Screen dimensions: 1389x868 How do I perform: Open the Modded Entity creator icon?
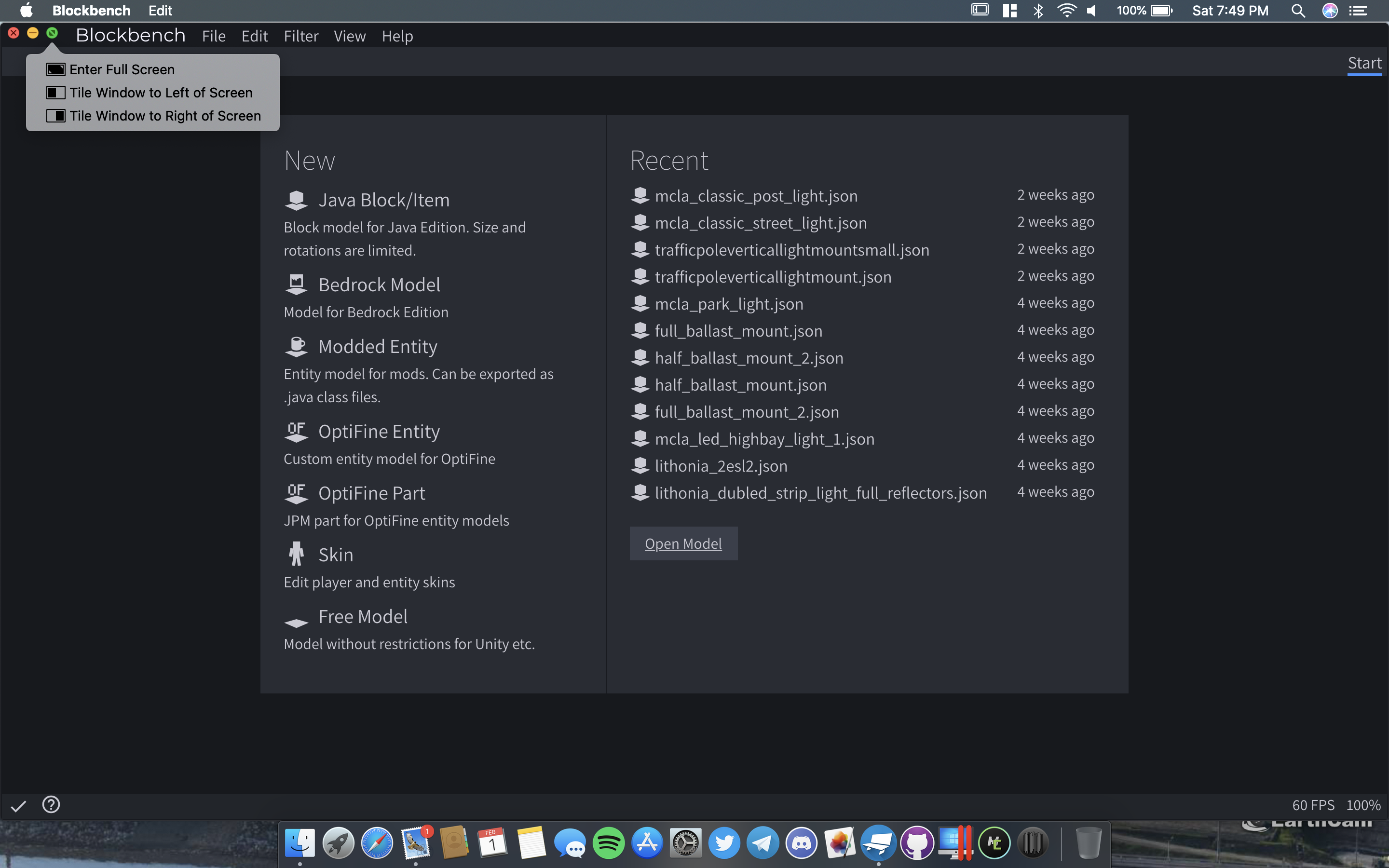coord(296,346)
